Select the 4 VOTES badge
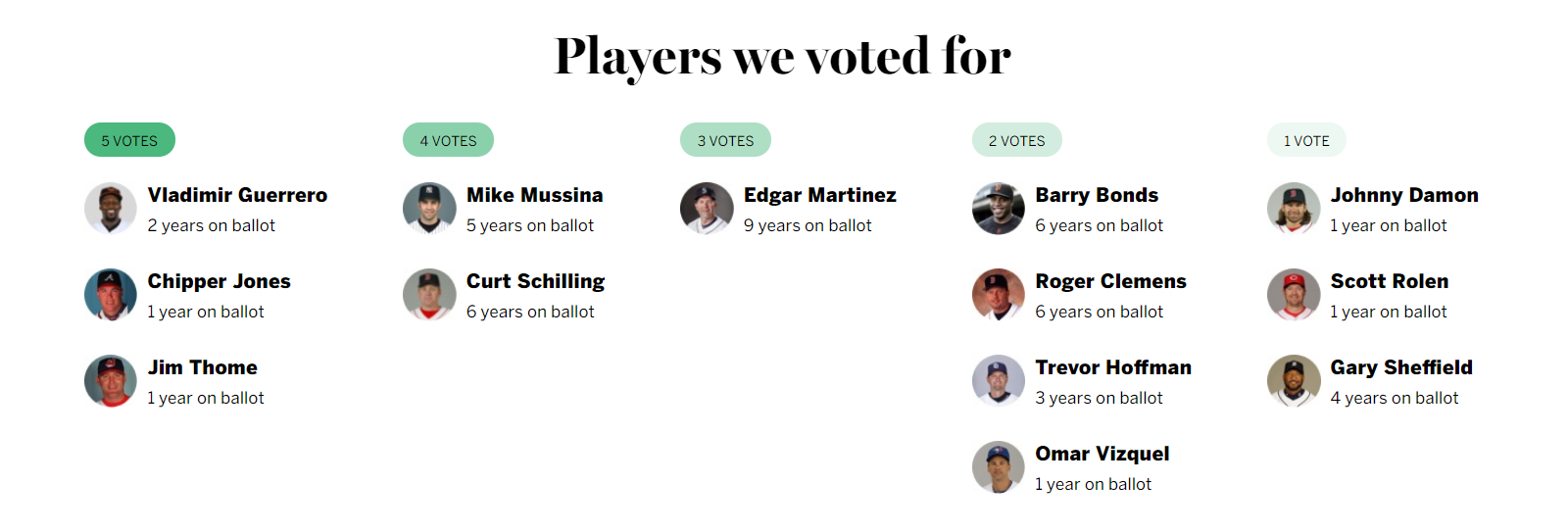The image size is (1568, 532). [x=448, y=140]
